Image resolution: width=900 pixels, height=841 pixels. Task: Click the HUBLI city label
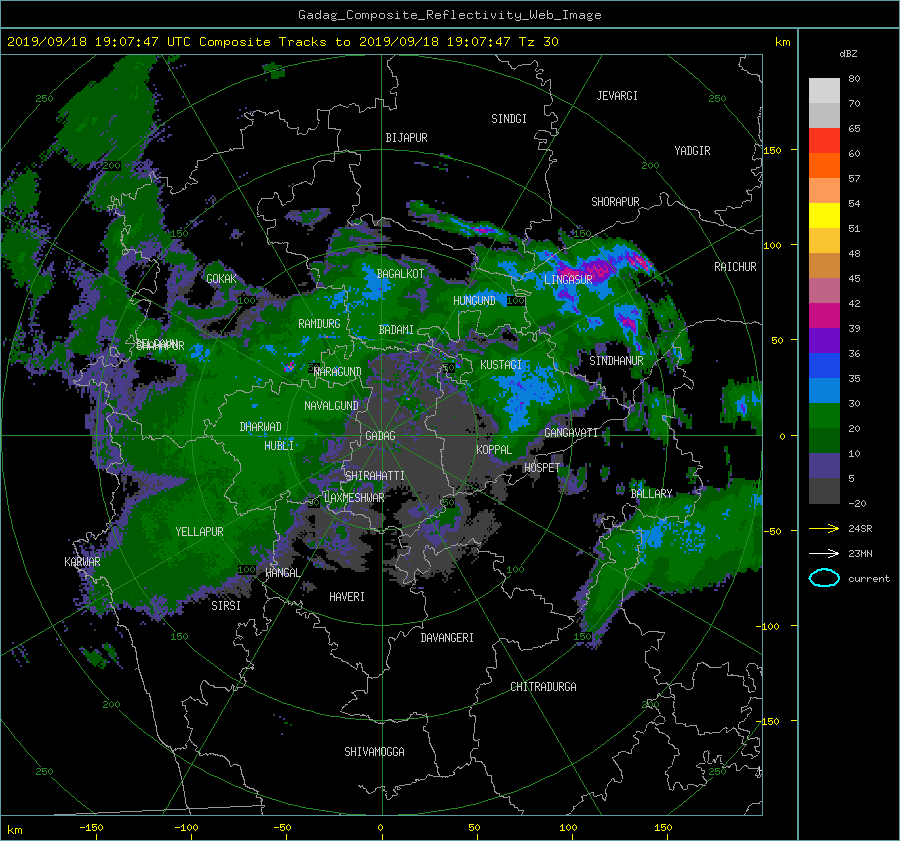(279, 446)
